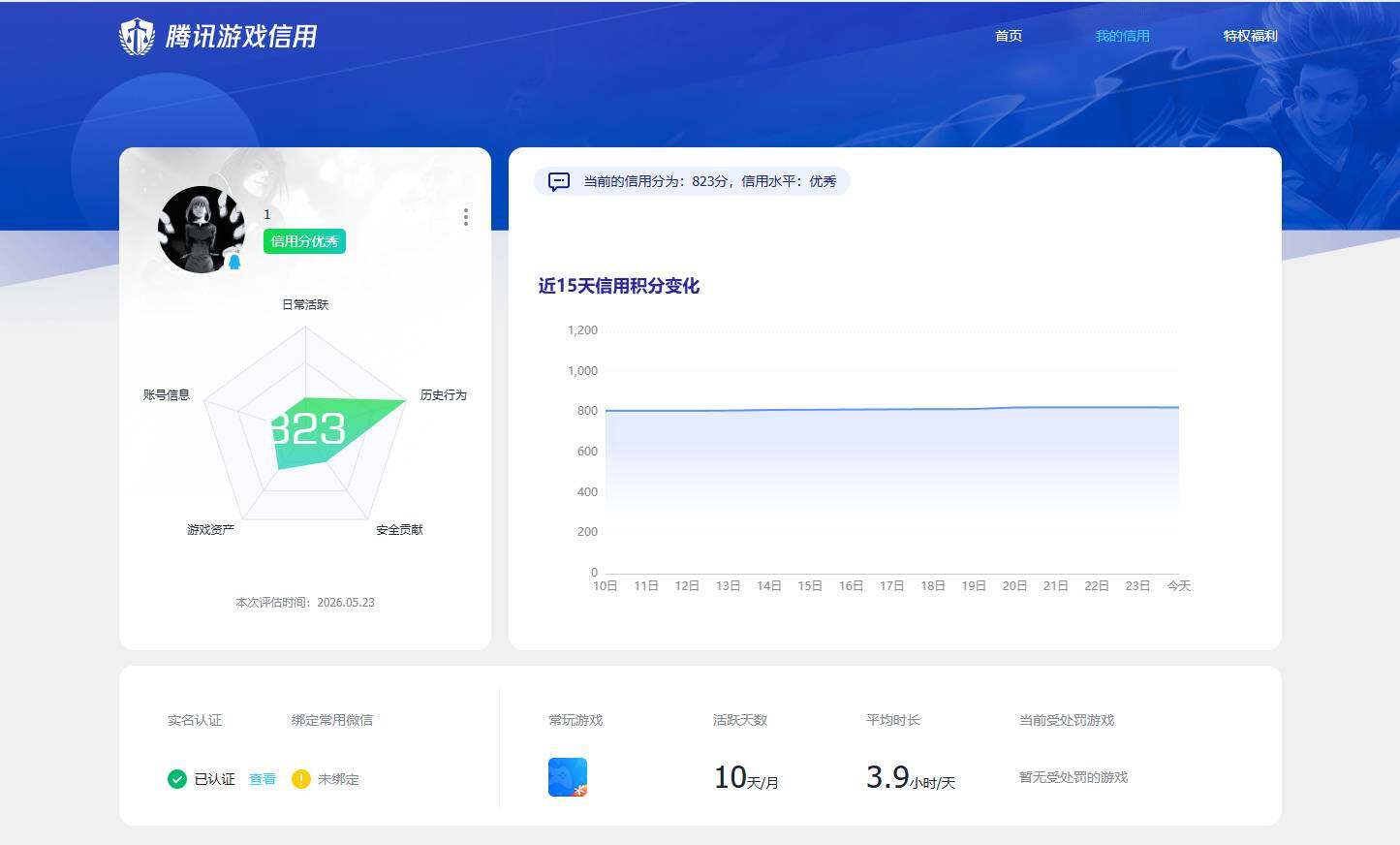The image size is (1400, 845).
Task: Click the 800 y-axis value
Action: point(587,411)
